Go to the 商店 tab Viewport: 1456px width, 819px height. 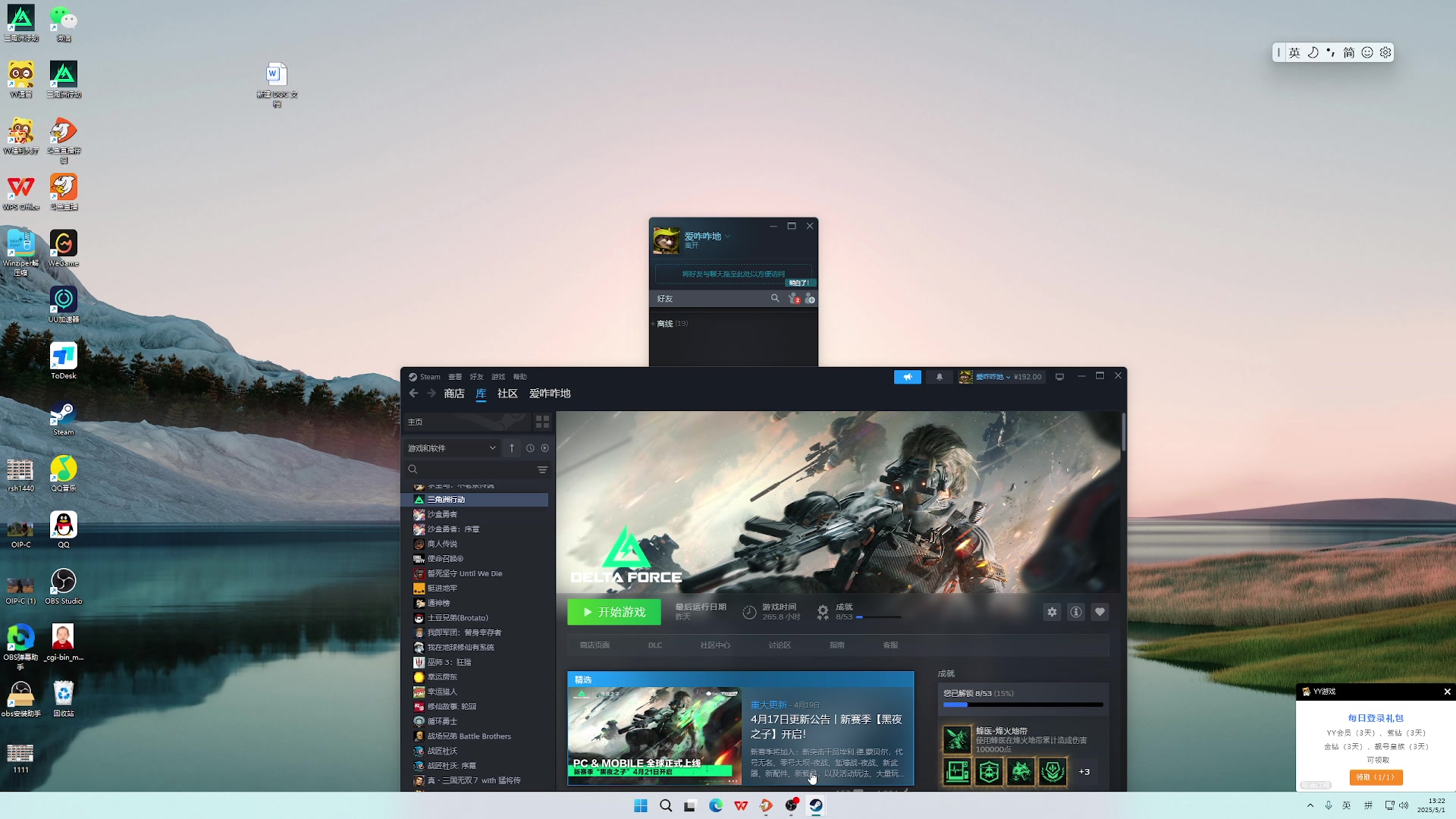454,394
